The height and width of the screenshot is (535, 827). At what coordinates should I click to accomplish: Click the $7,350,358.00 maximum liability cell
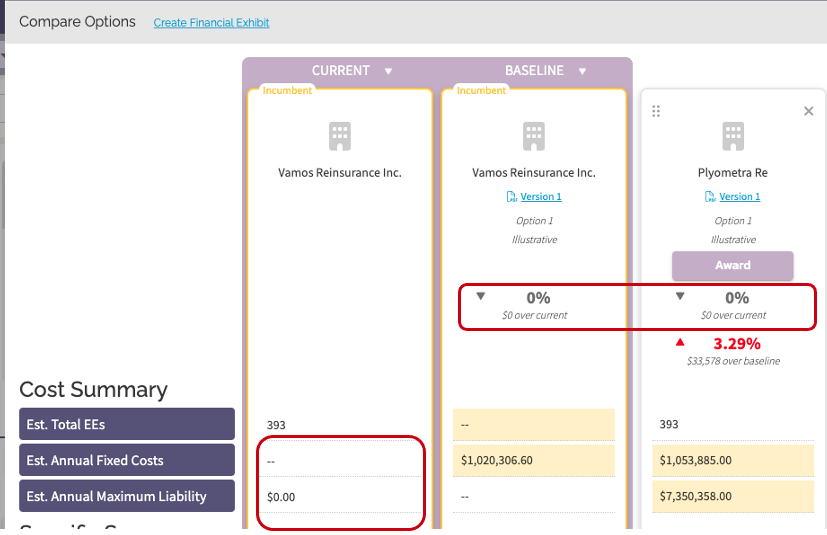coord(733,496)
